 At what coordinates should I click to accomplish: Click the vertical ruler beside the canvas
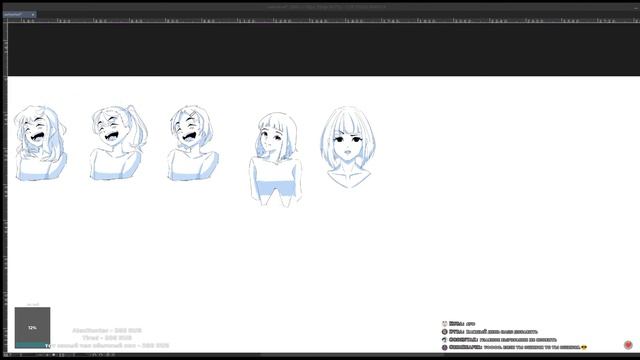click(x=5, y=188)
